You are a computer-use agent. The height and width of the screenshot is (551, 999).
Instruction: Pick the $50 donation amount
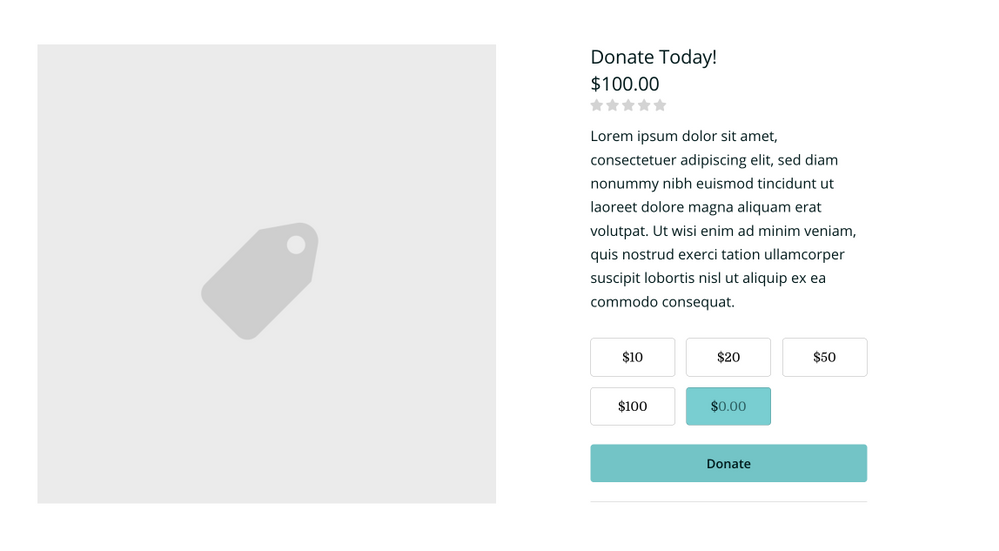tap(824, 357)
